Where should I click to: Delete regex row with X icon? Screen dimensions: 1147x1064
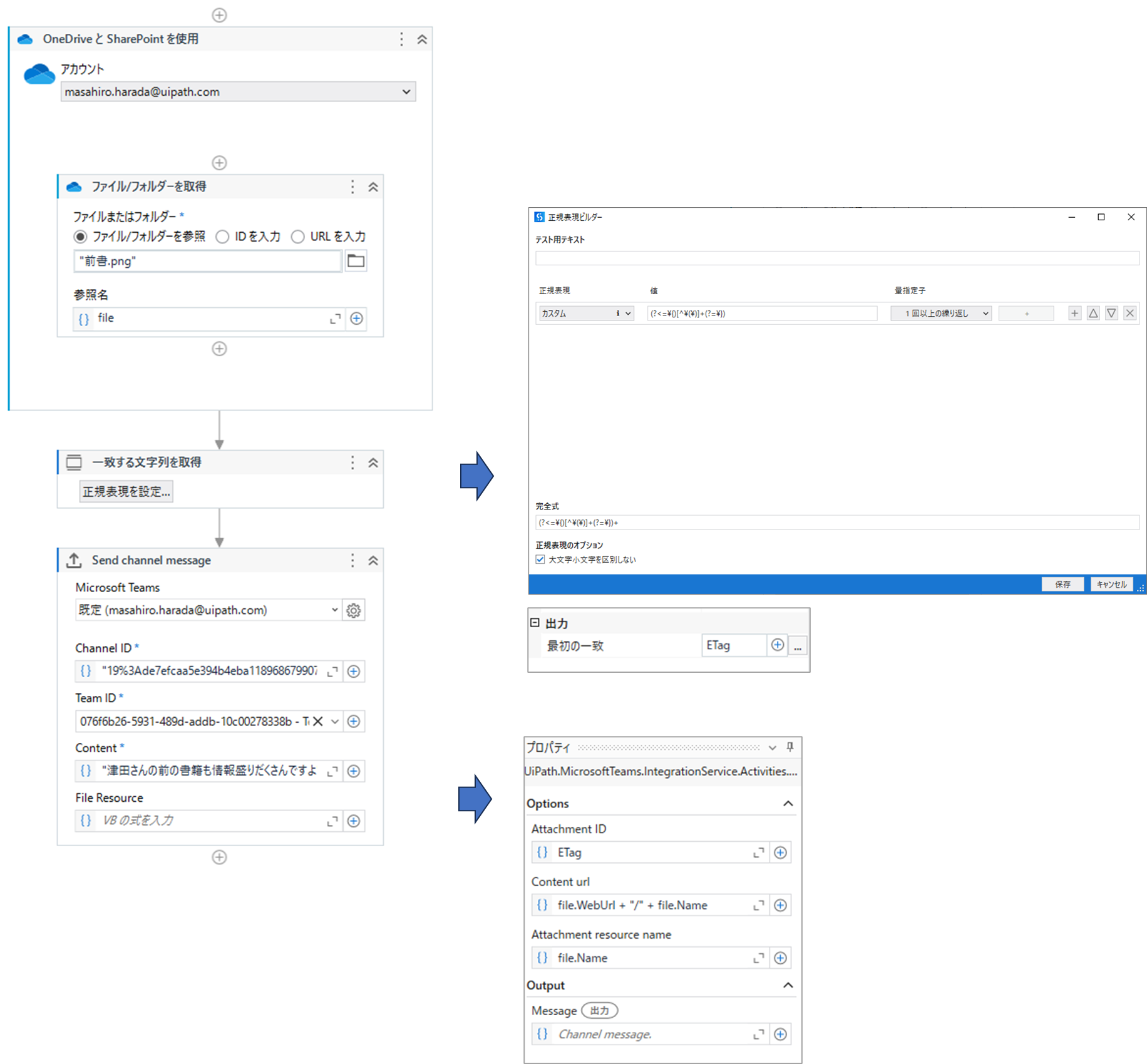tap(1129, 313)
